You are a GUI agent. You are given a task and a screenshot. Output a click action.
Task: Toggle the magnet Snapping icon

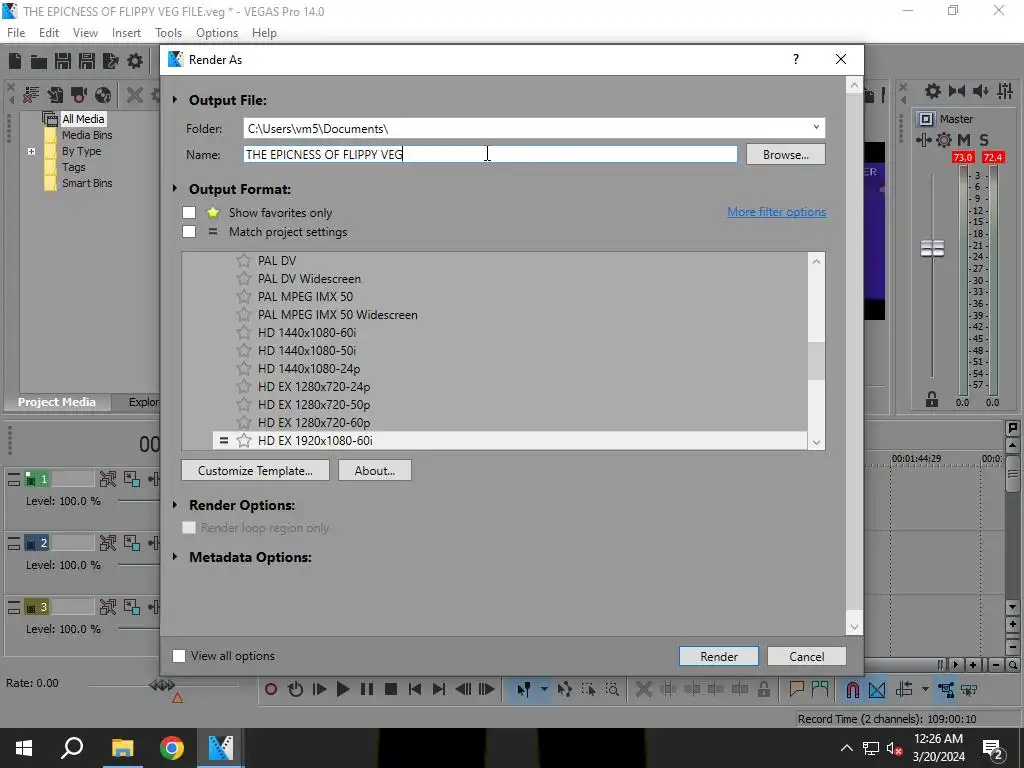(x=852, y=690)
